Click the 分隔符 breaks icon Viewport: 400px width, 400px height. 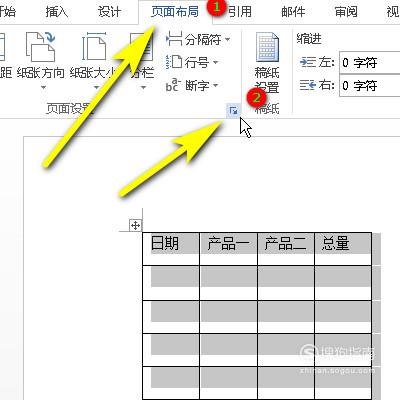coord(174,39)
